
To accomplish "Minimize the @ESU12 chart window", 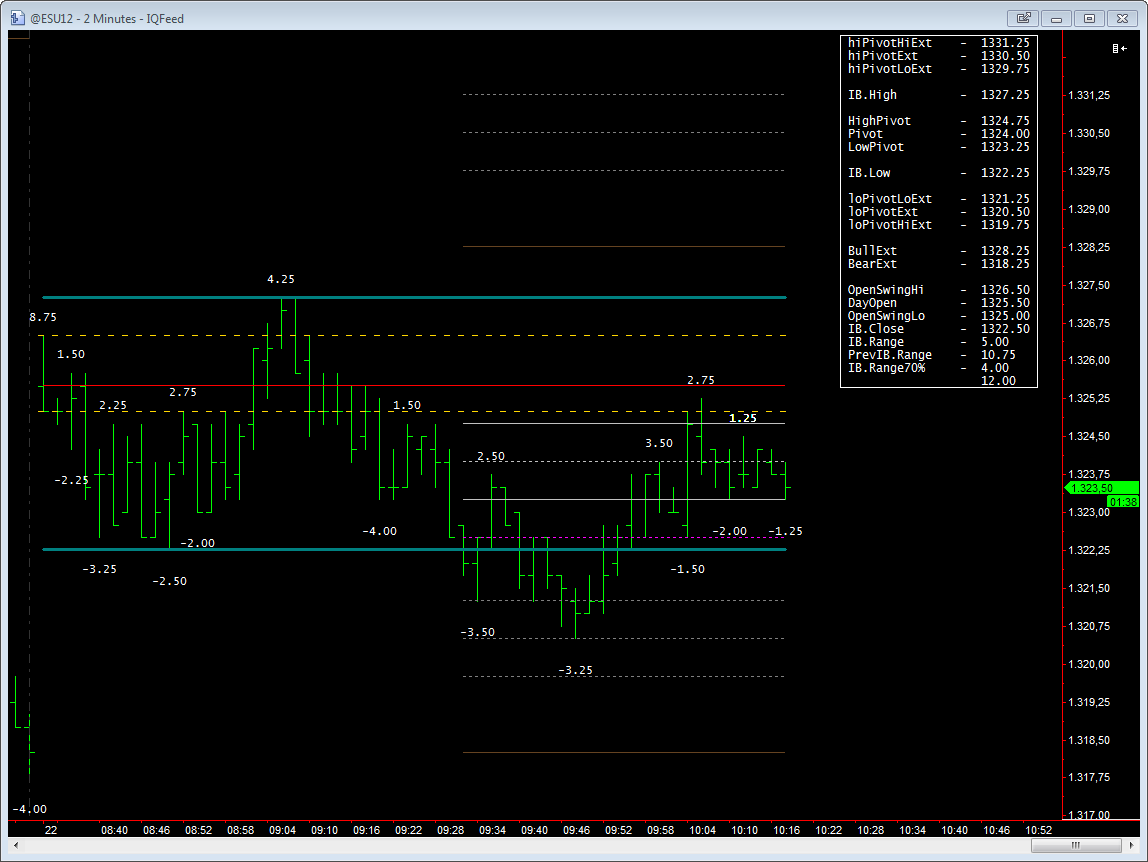I will [x=1056, y=18].
